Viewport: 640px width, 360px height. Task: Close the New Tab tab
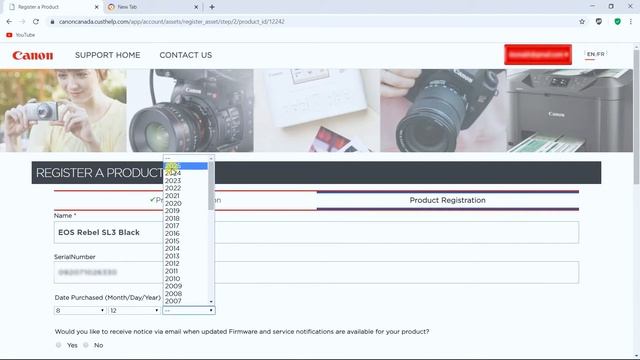pos(196,7)
